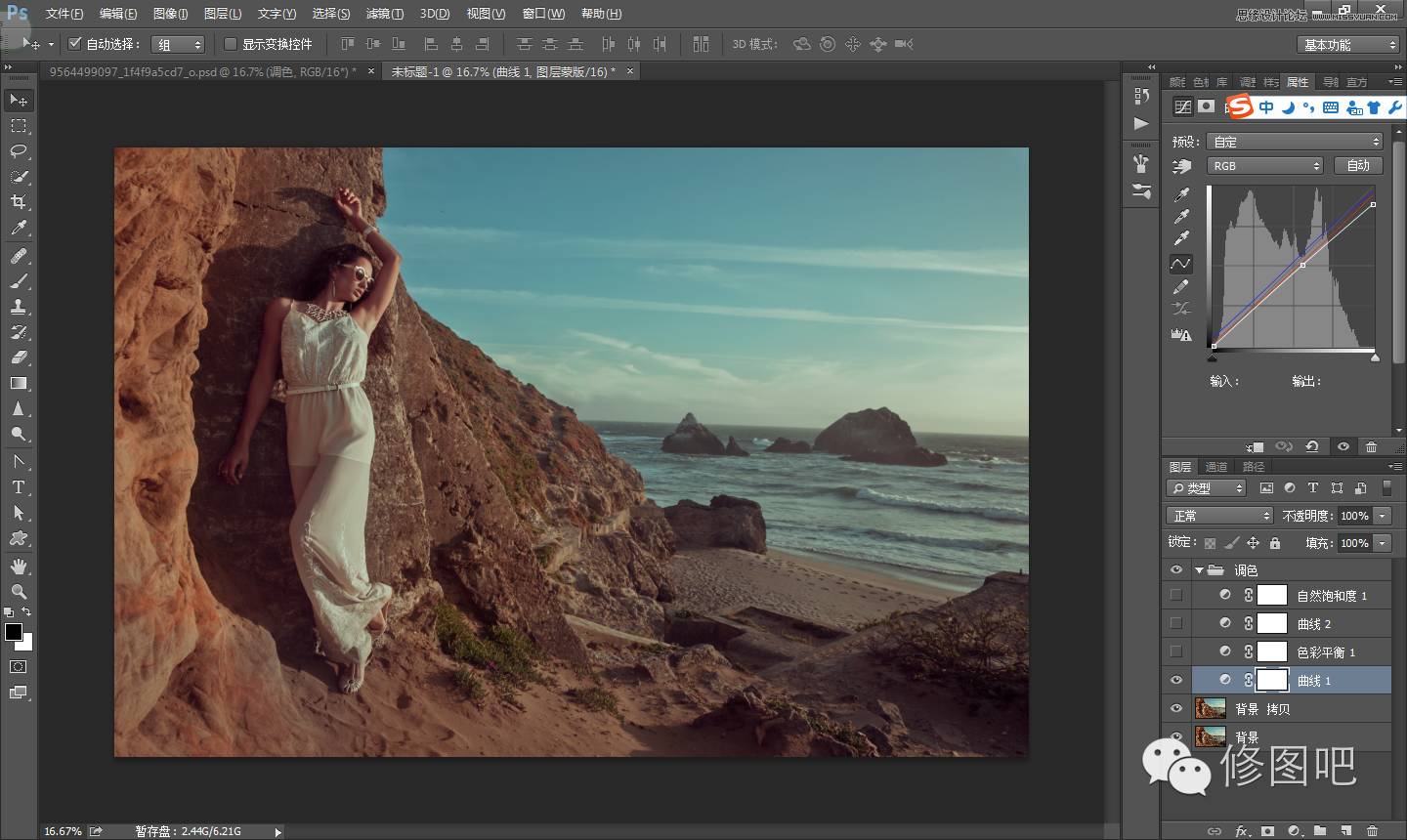This screenshot has width=1407, height=840.
Task: Select the Eyedropper tool in toolbox
Action: coord(19,228)
